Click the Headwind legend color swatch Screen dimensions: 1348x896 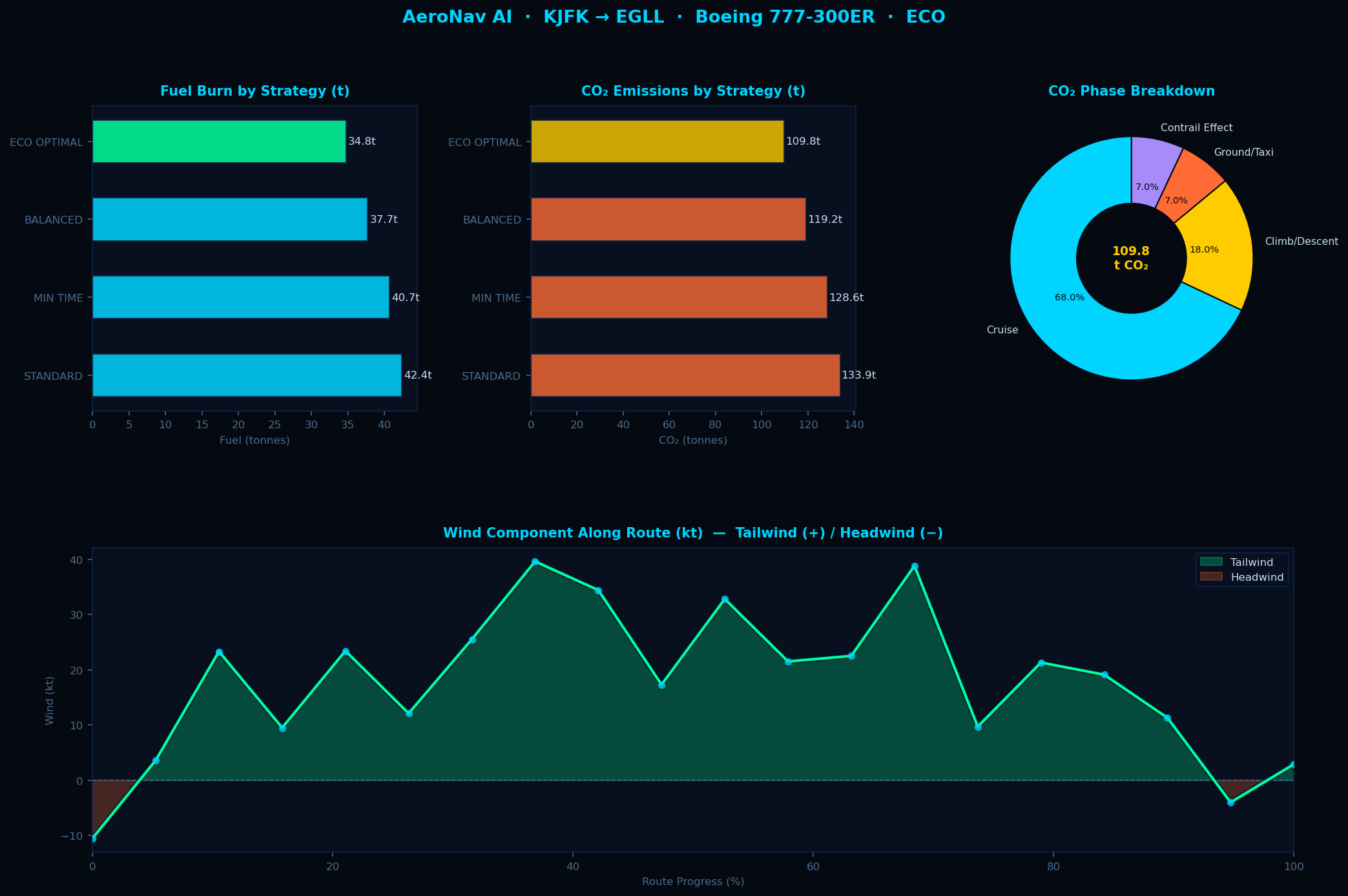pos(1210,578)
